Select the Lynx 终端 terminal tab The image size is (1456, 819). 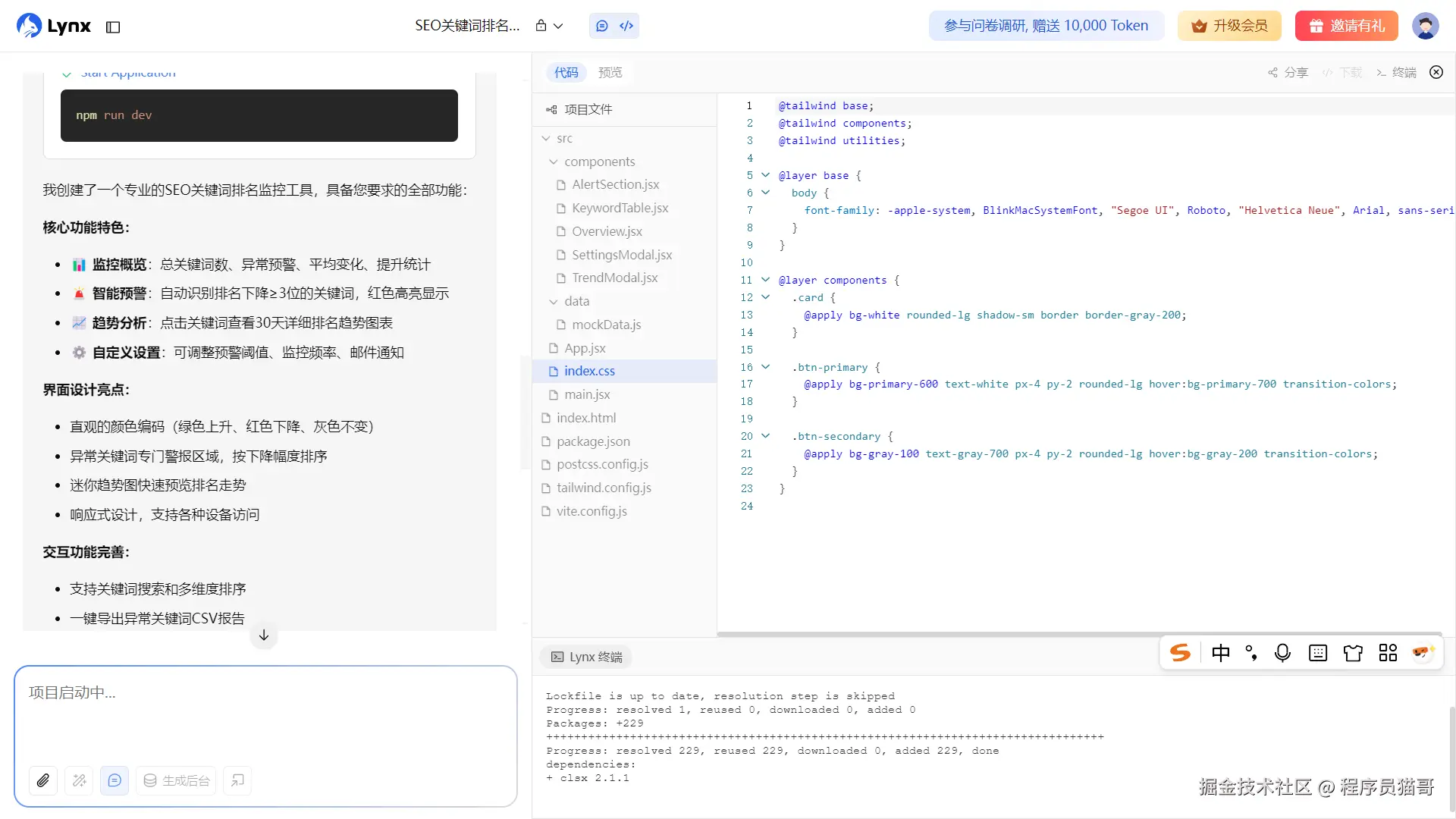pyautogui.click(x=587, y=657)
